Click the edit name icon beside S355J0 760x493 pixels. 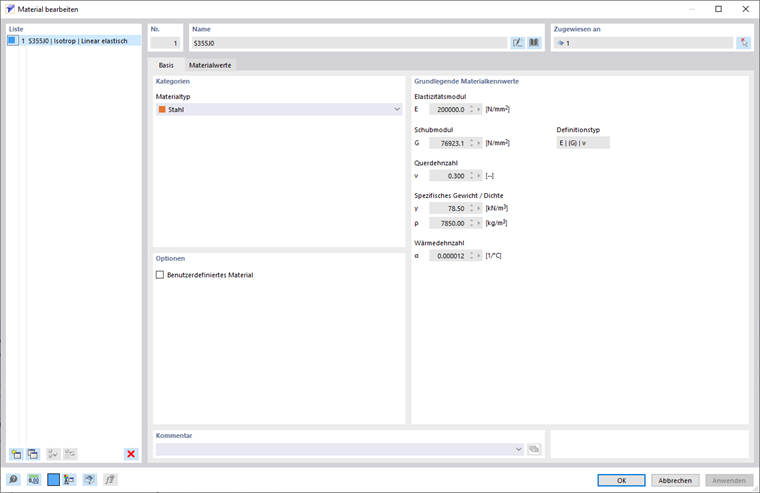click(x=518, y=43)
